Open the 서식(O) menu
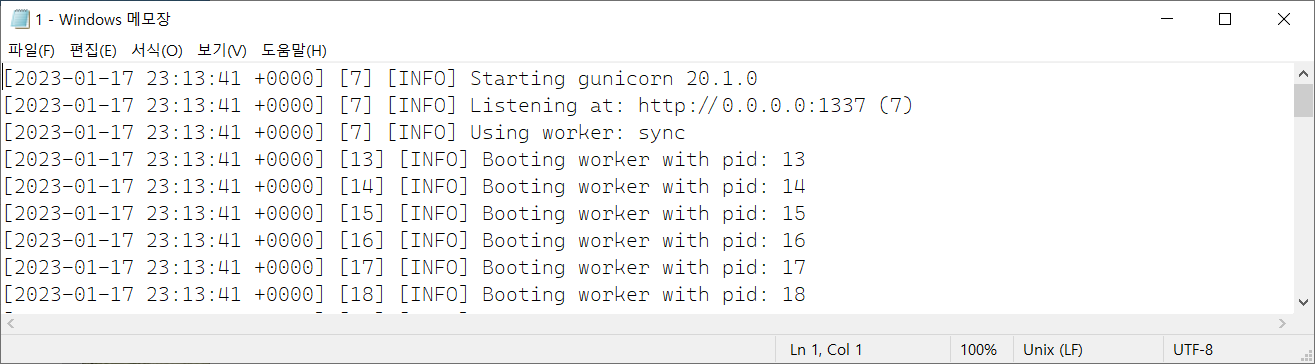Screen dimensions: 1315x364 157,50
